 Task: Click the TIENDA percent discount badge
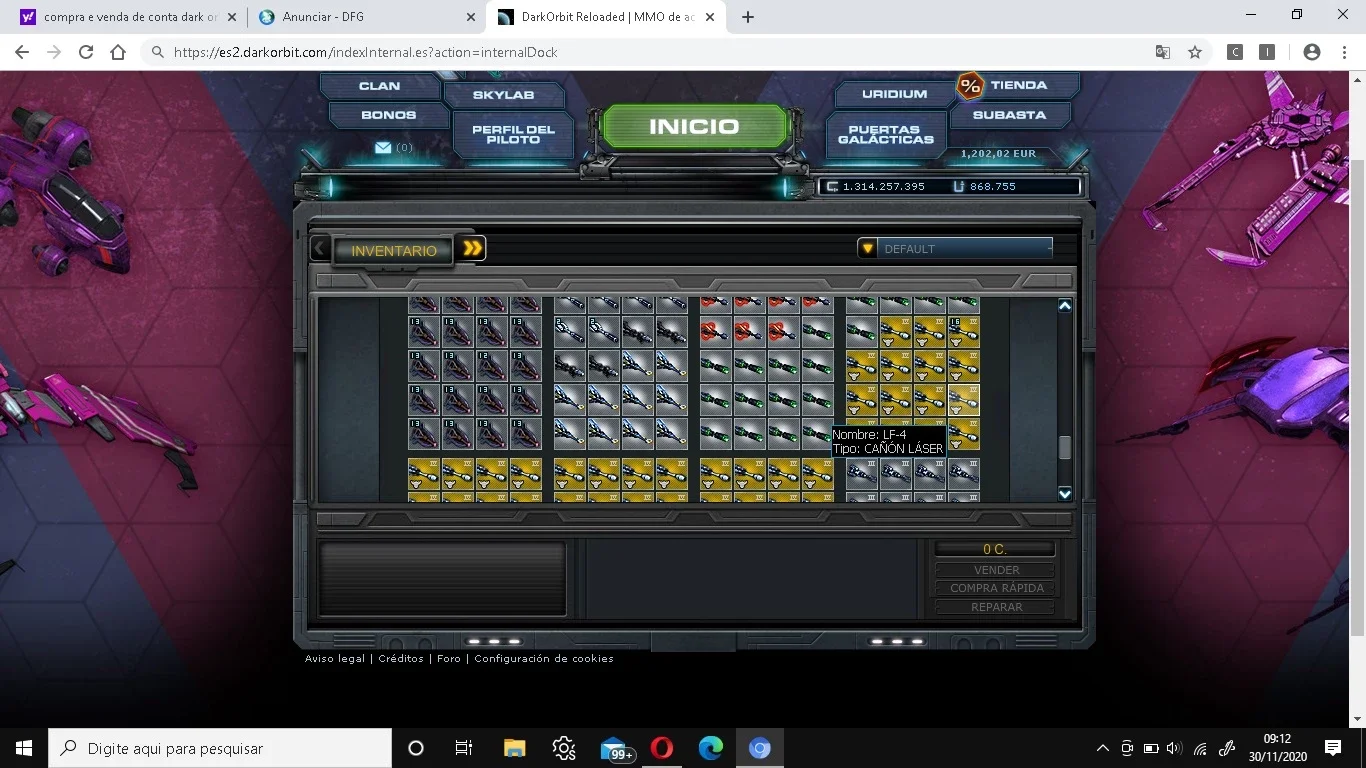click(x=970, y=86)
